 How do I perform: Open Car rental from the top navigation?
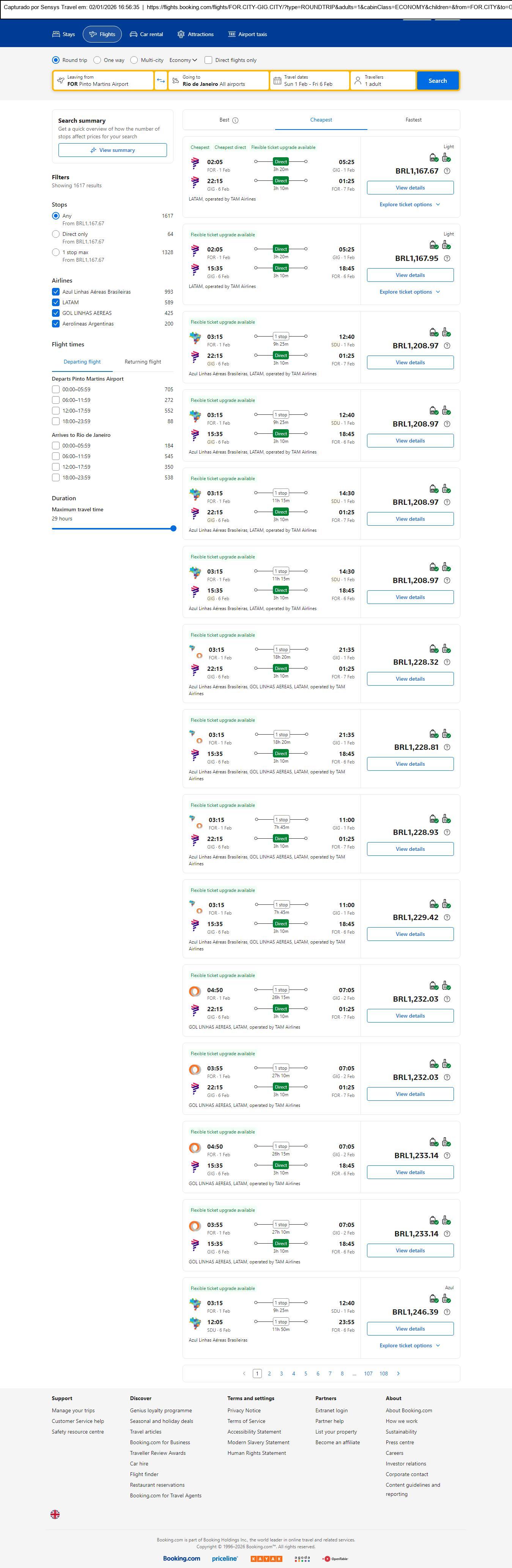(x=147, y=35)
